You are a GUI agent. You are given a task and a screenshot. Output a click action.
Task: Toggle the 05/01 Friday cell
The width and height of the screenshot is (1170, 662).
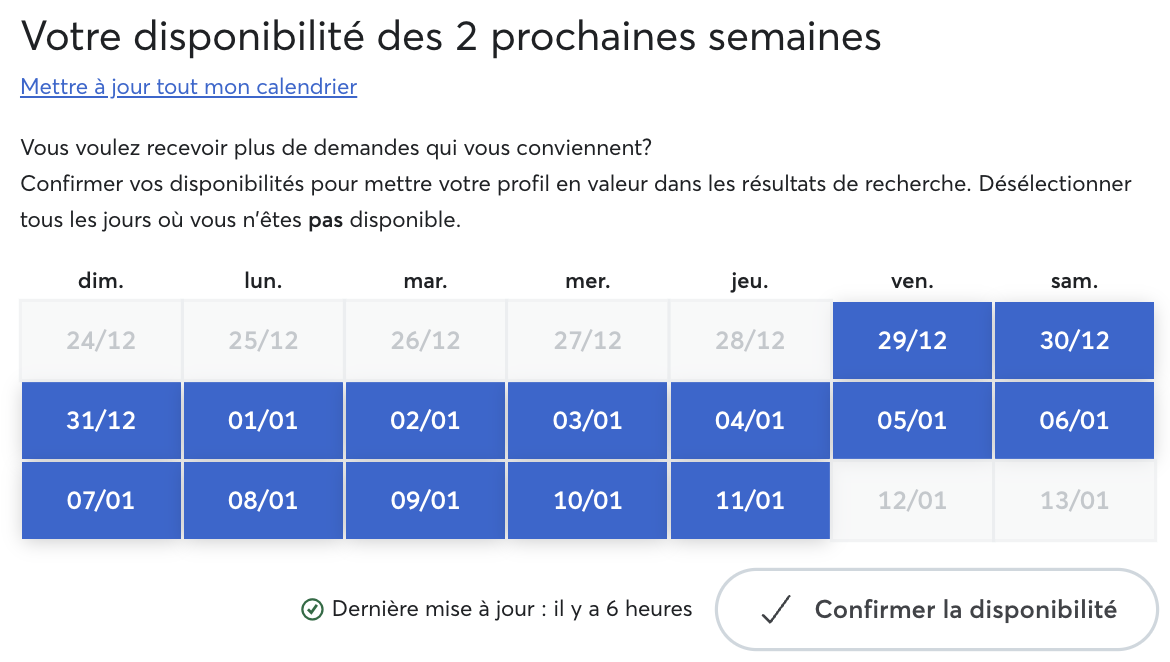pyautogui.click(x=912, y=420)
